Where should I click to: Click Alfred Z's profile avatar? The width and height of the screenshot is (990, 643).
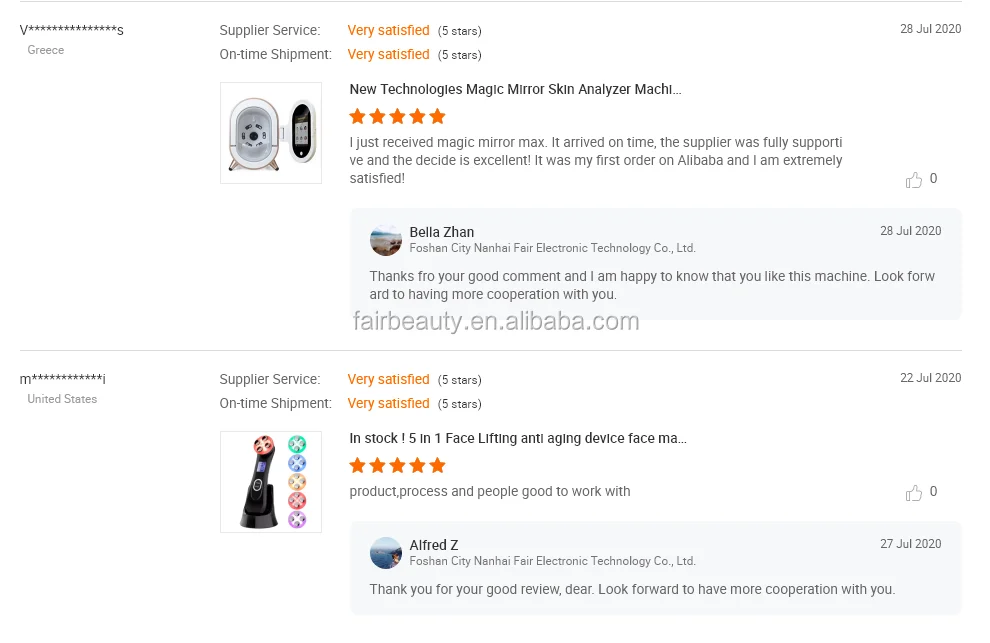pyautogui.click(x=385, y=553)
